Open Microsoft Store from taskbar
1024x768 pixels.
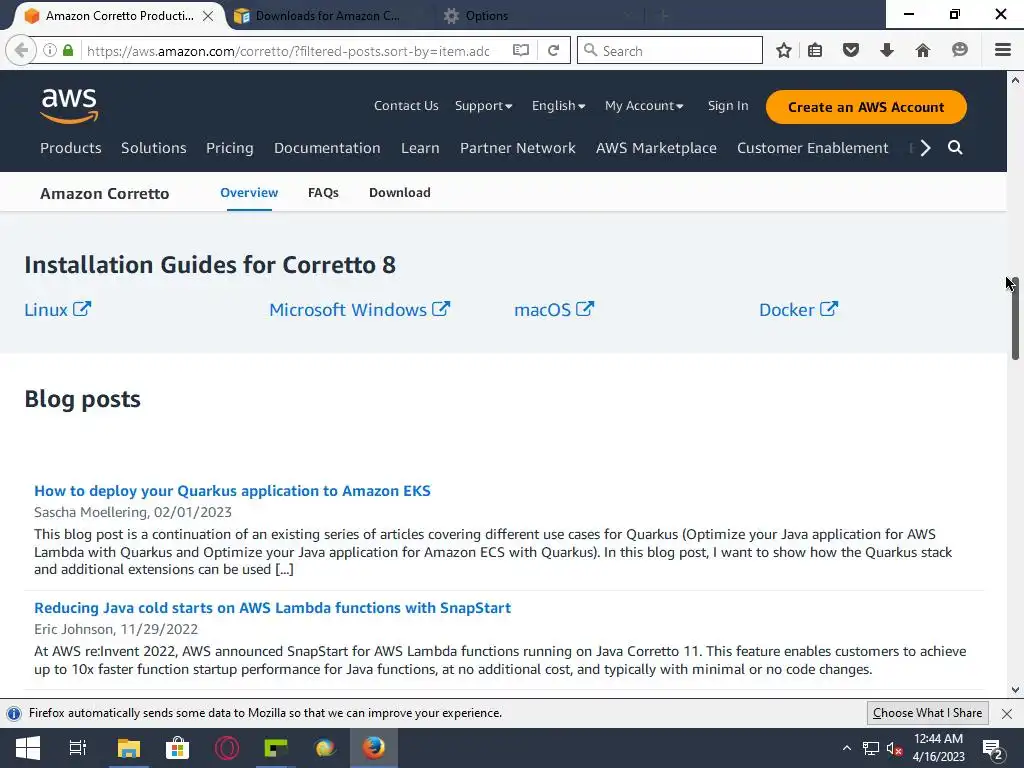(177, 748)
